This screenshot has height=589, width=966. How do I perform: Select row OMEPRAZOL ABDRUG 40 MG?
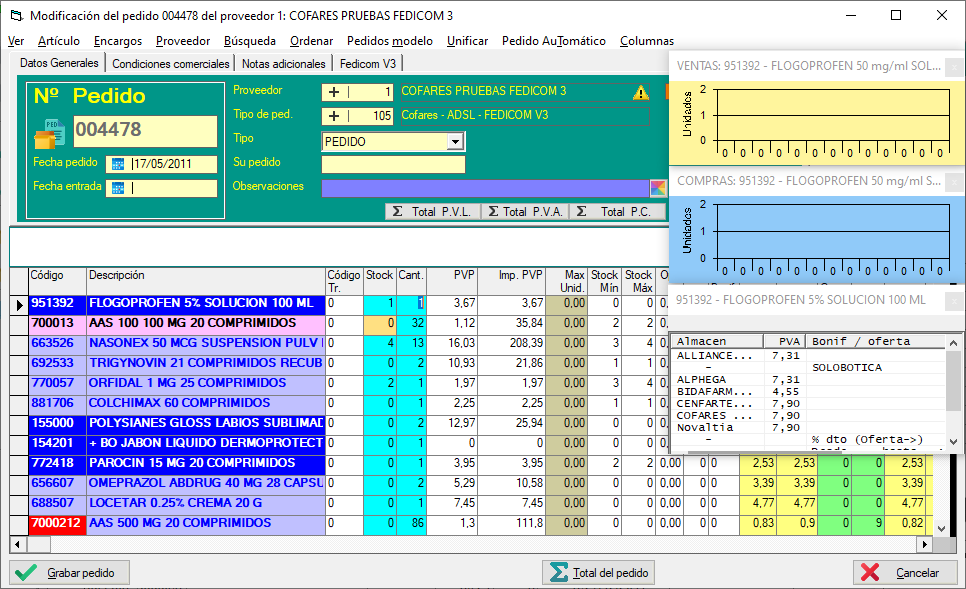coord(206,484)
